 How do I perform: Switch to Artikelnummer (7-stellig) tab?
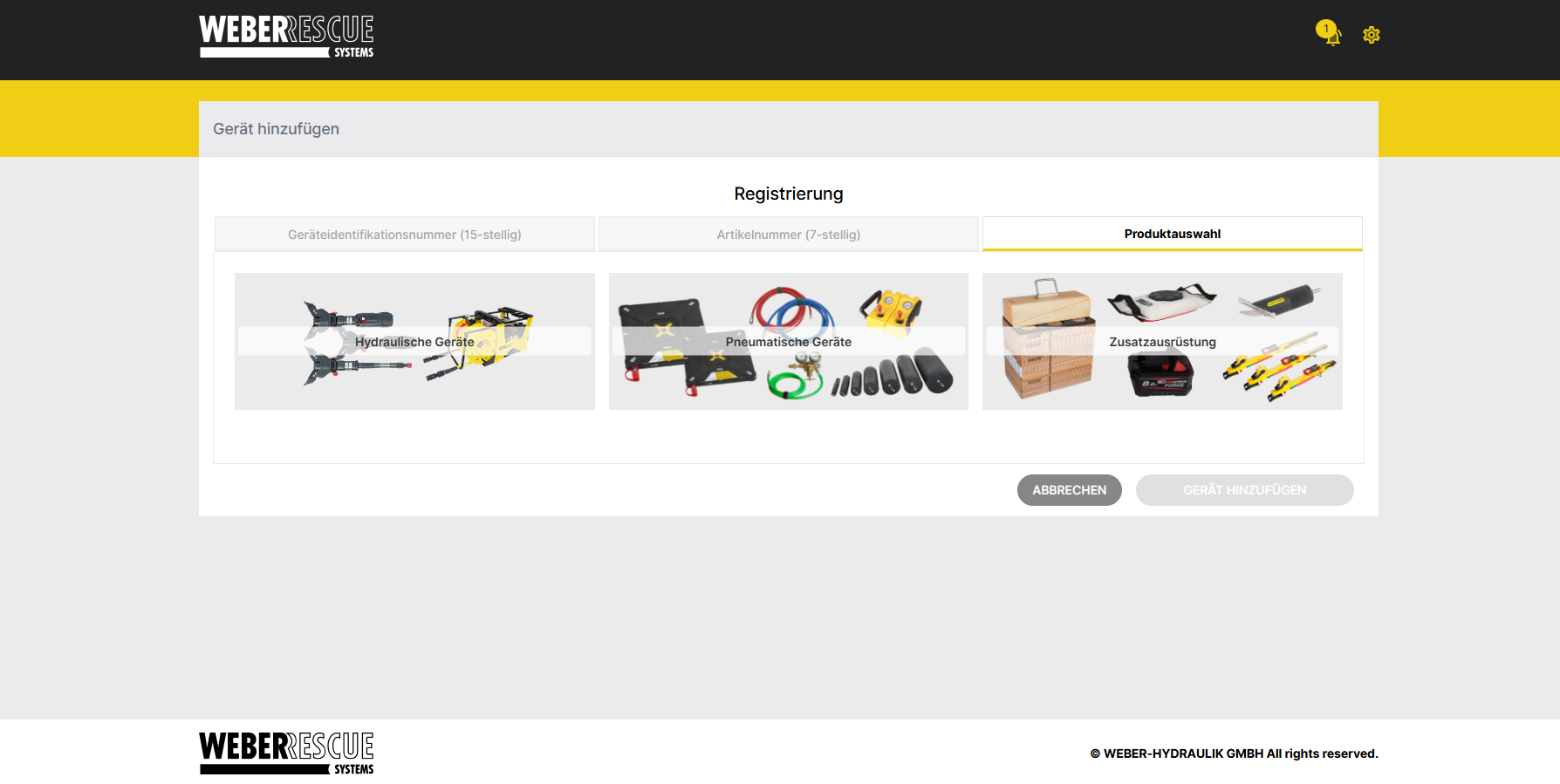(x=789, y=235)
